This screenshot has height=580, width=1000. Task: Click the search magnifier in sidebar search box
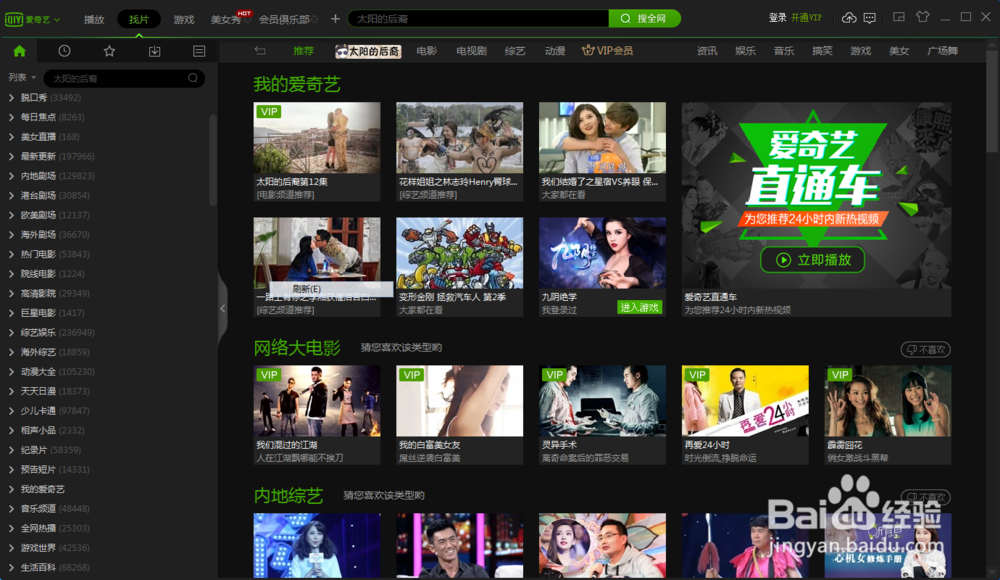pyautogui.click(x=193, y=78)
